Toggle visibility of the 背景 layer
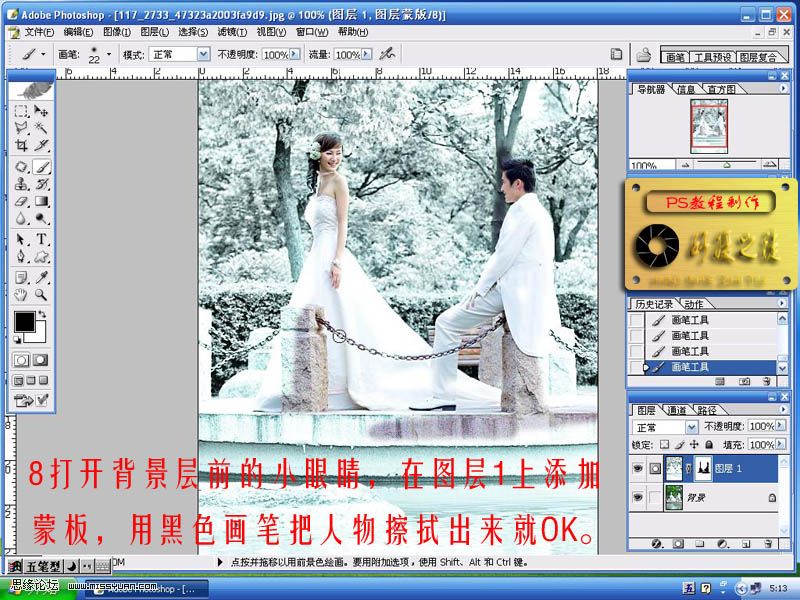 [637, 497]
